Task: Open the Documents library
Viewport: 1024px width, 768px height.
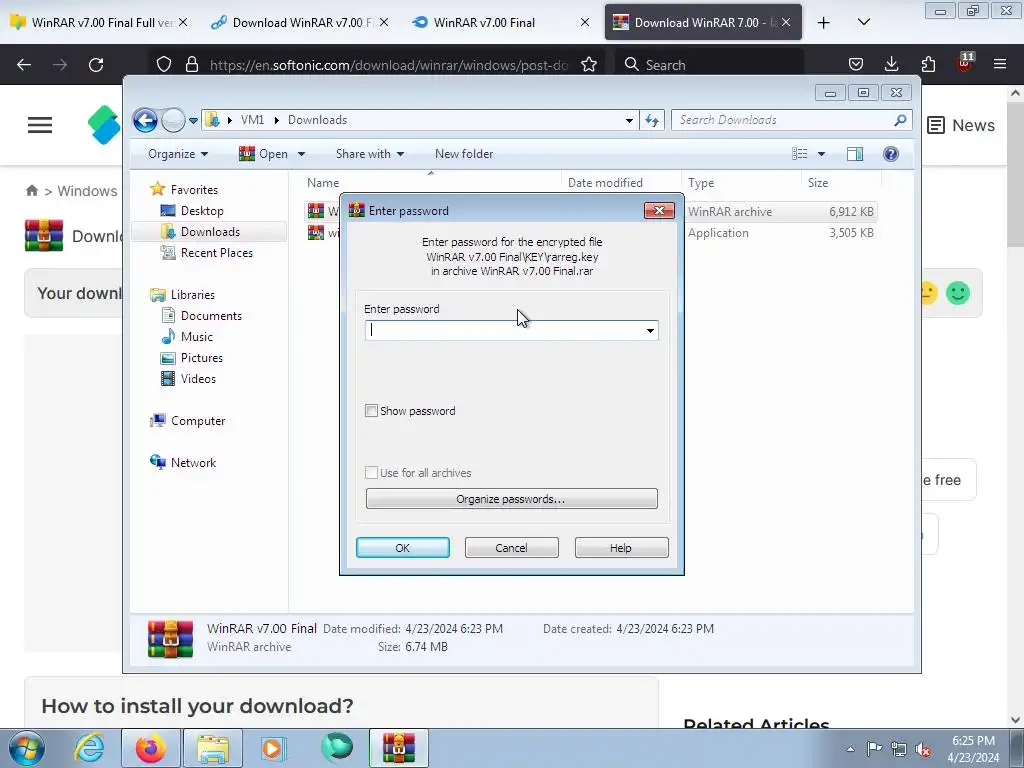Action: click(x=211, y=316)
